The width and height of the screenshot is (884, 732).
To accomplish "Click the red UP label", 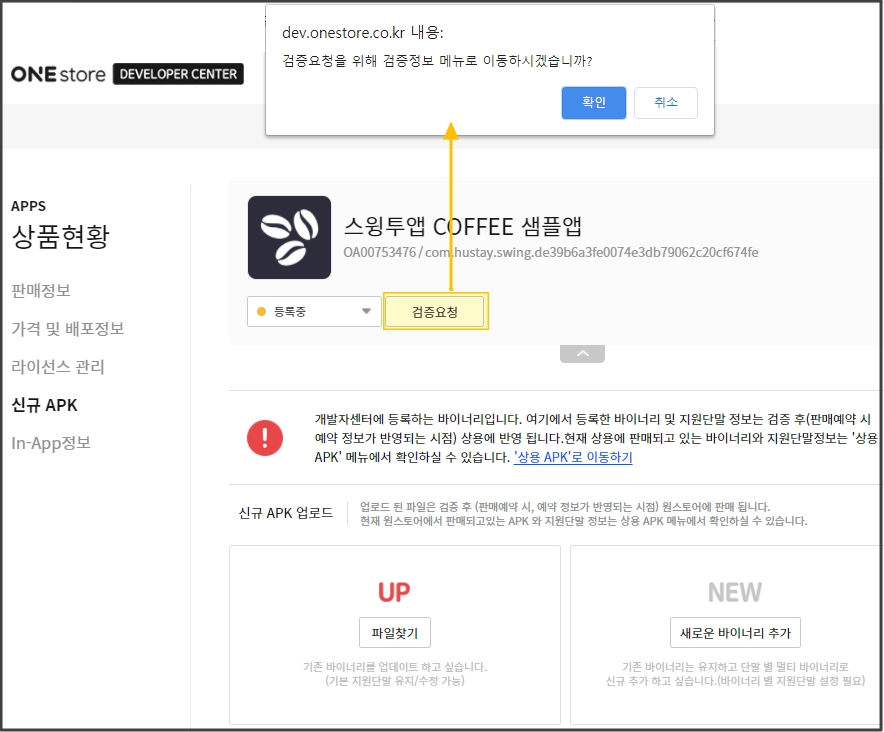I will 394,592.
